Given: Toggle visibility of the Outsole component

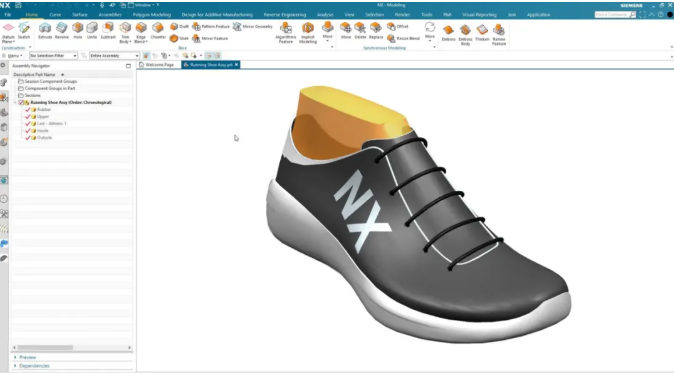Looking at the screenshot, I should (28, 138).
